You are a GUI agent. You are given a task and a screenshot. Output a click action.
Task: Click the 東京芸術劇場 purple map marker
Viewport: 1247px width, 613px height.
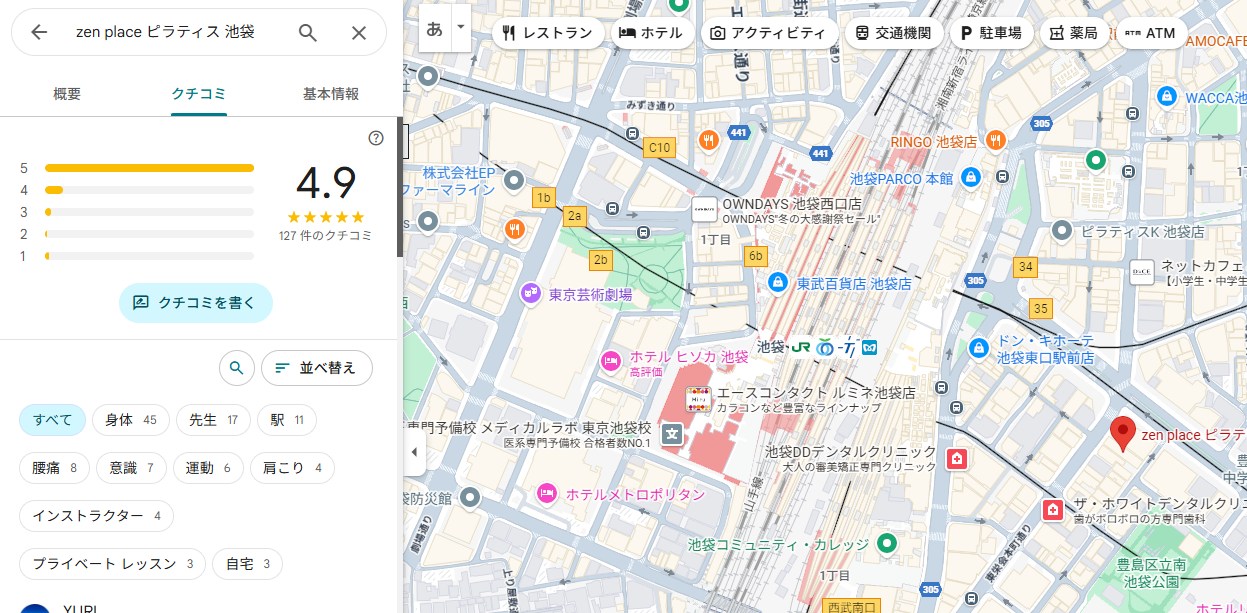point(531,294)
